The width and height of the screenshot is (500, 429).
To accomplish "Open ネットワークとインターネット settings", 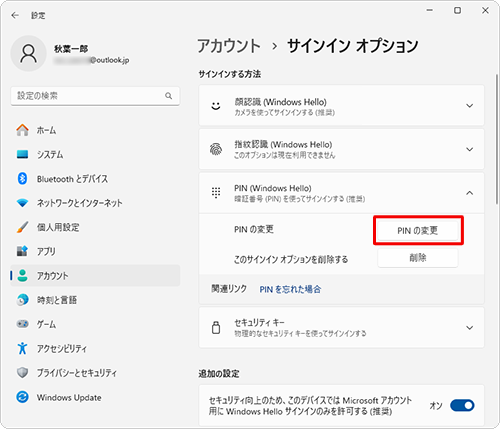I will tap(95, 203).
